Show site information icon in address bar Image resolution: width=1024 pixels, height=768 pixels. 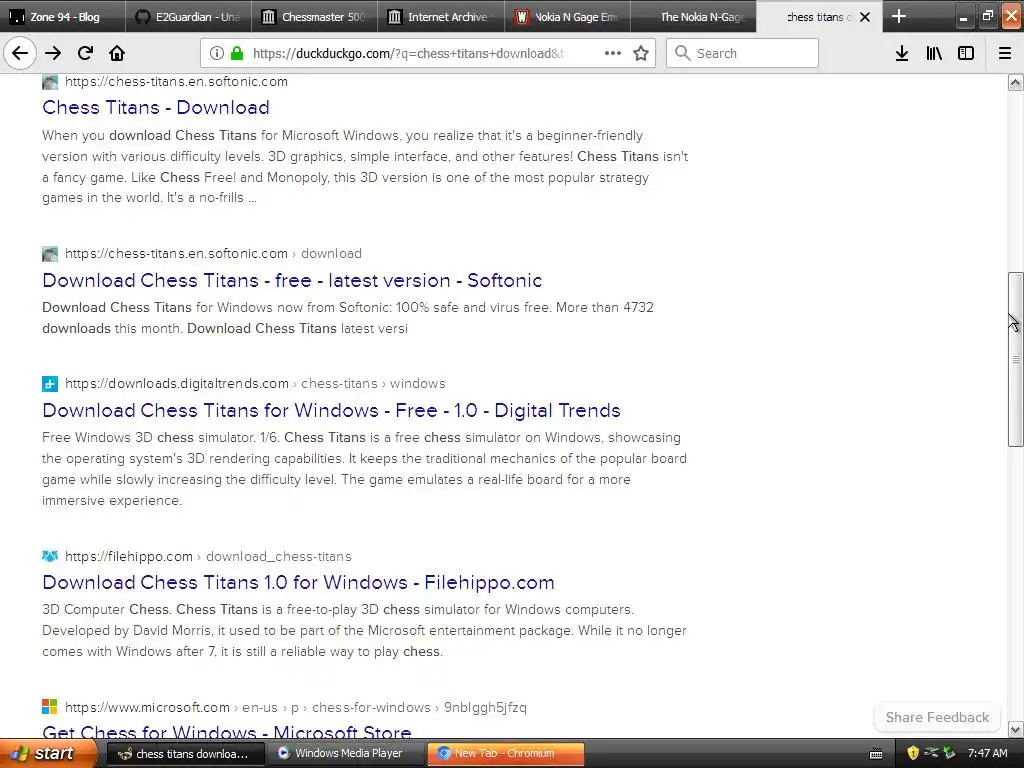(x=216, y=54)
